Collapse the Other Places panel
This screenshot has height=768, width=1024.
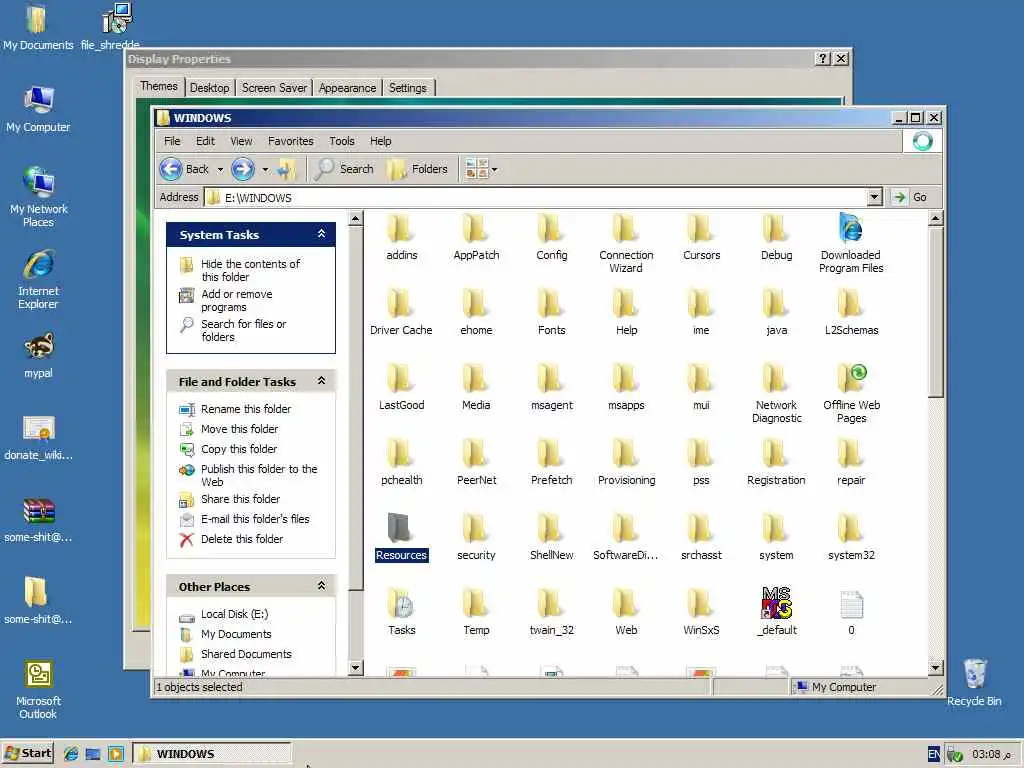pyautogui.click(x=321, y=586)
